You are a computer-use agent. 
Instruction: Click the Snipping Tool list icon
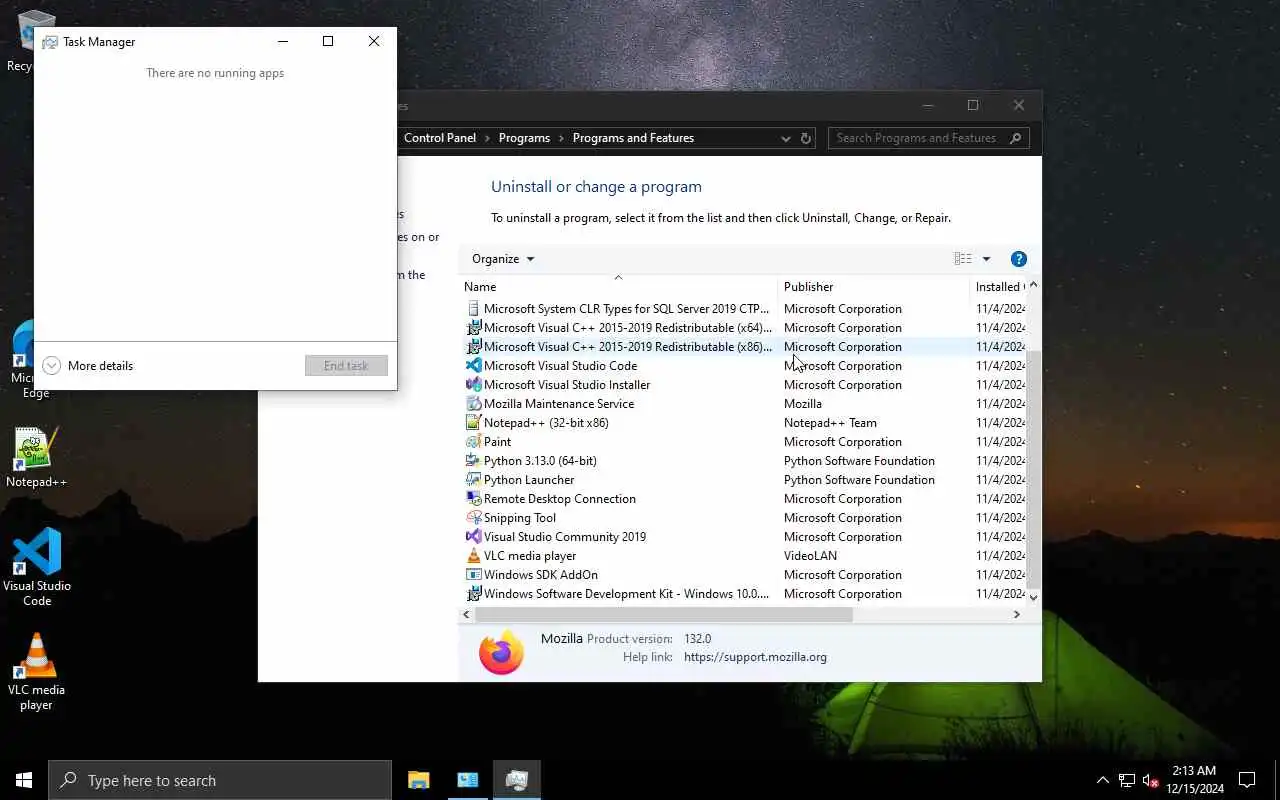(x=474, y=518)
